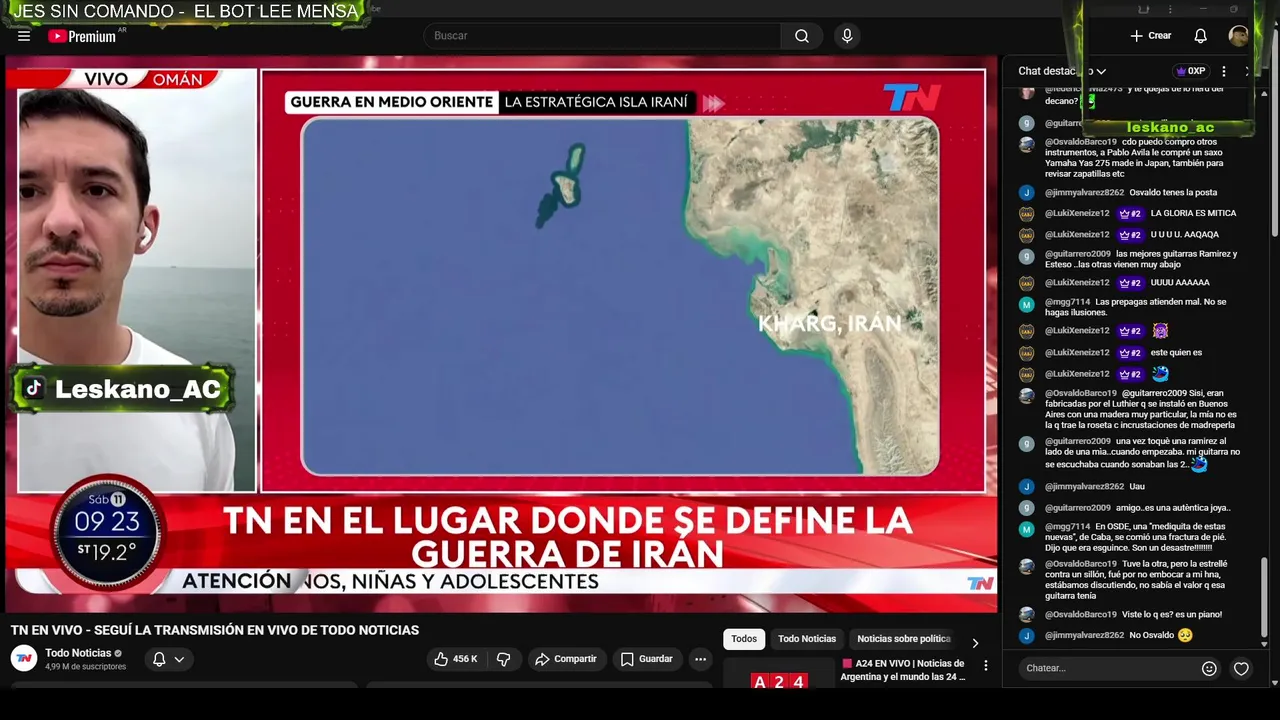Screen dimensions: 1280x720
Task: Click the #2 badge beside 'este quien es'
Action: (1131, 353)
